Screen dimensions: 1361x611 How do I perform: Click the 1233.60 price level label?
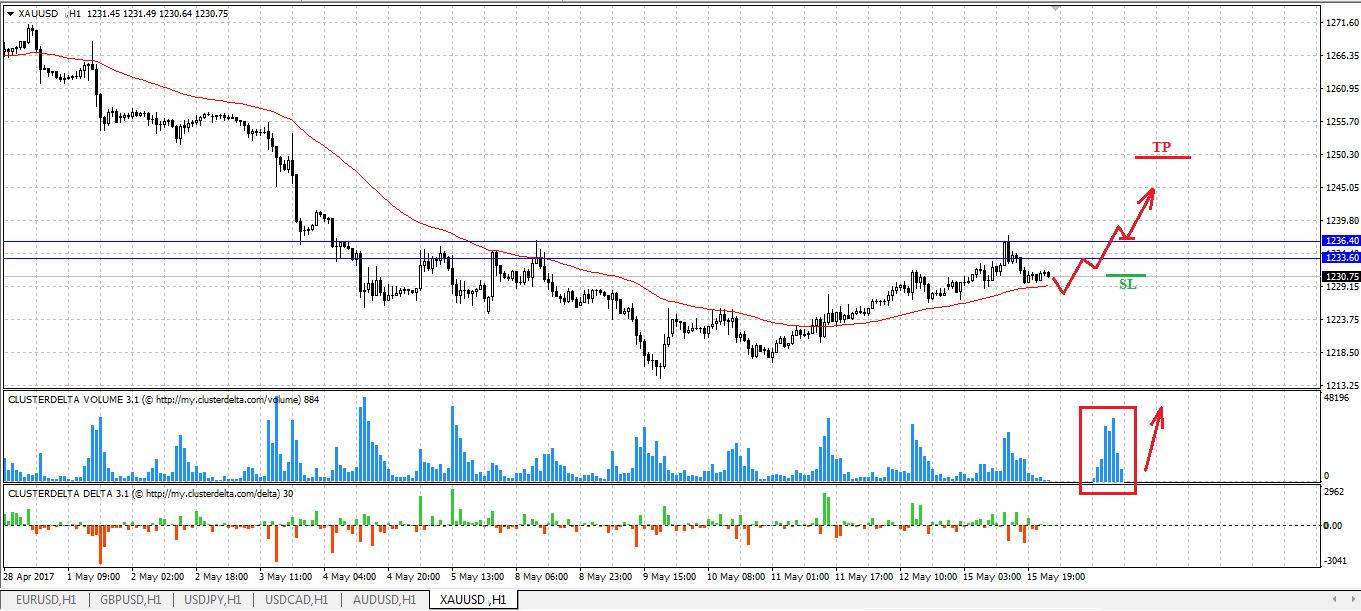click(1340, 258)
